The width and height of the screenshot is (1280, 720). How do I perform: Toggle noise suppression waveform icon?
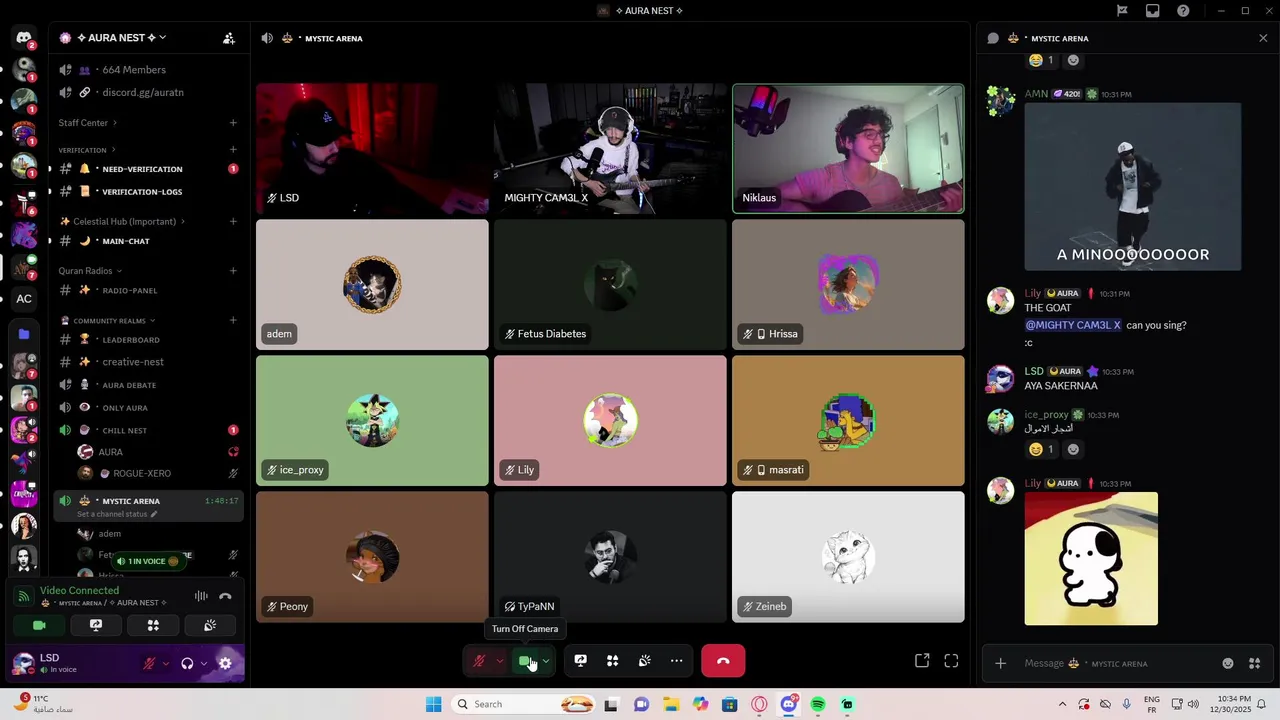[201, 596]
